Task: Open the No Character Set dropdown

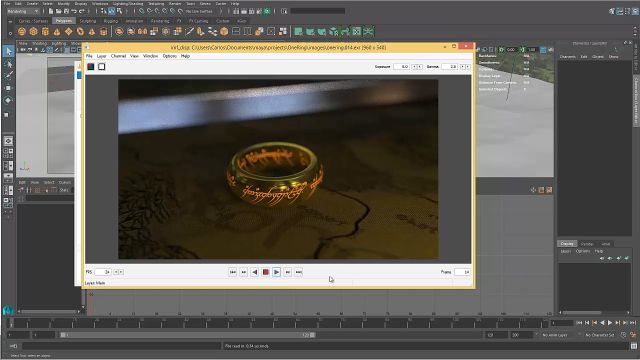Action: (600, 335)
